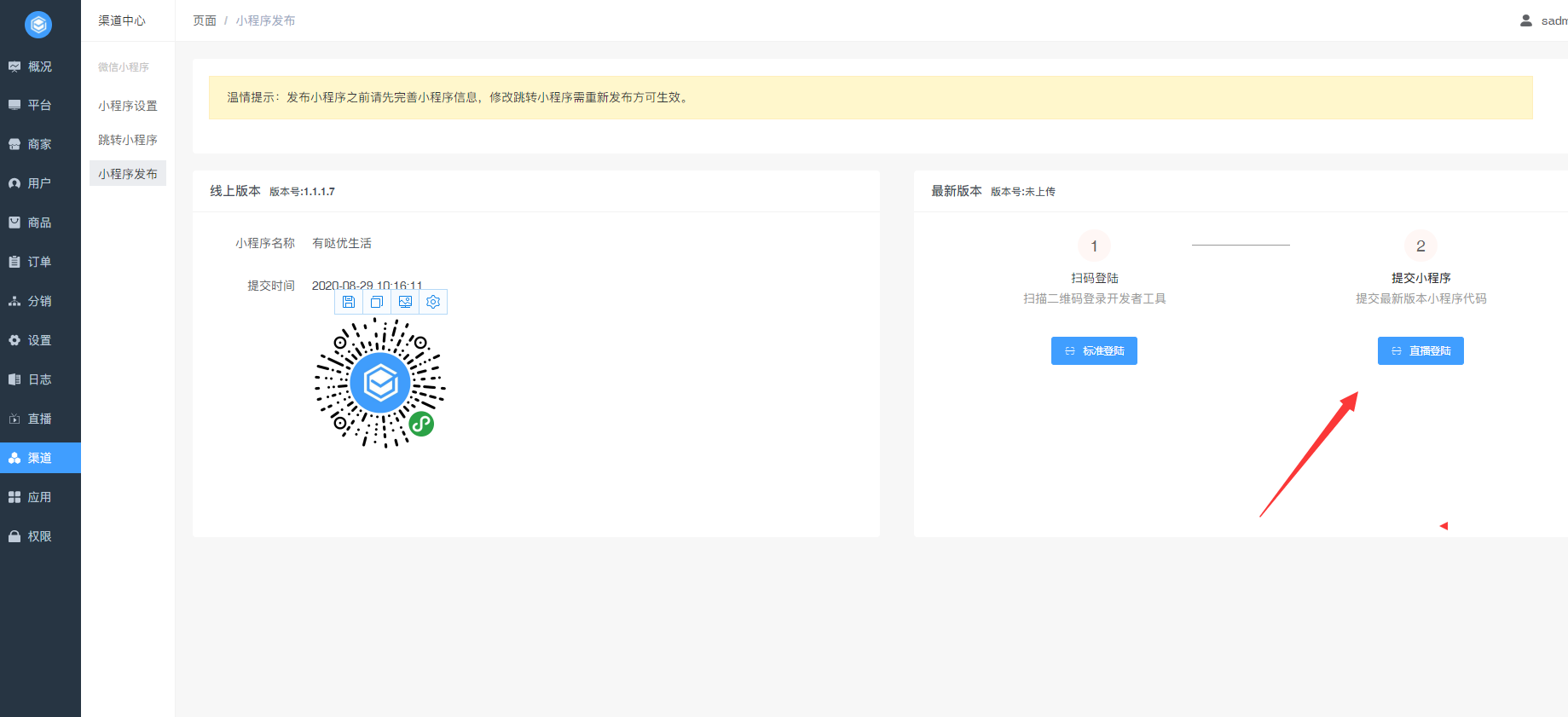Click step 1 circle 扫码登陆

click(1094, 246)
